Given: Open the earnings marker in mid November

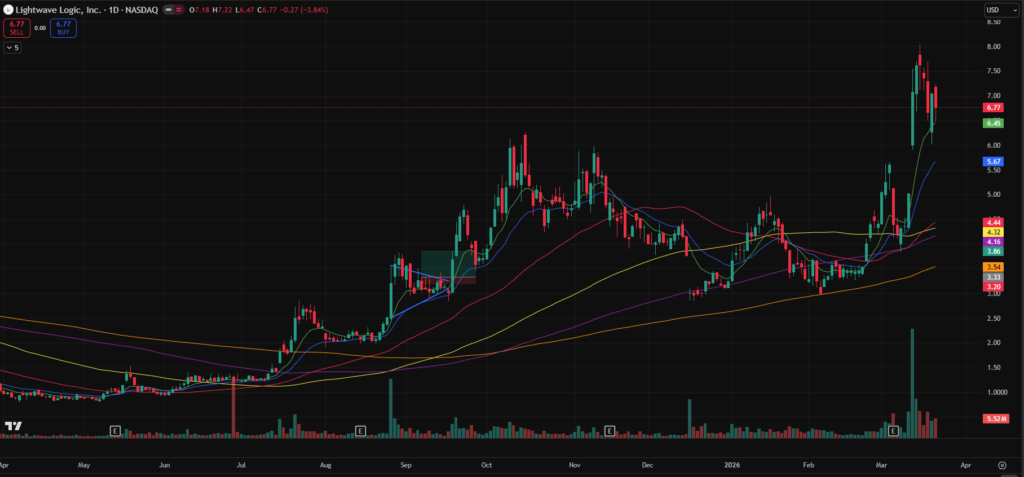Looking at the screenshot, I should coord(609,431).
